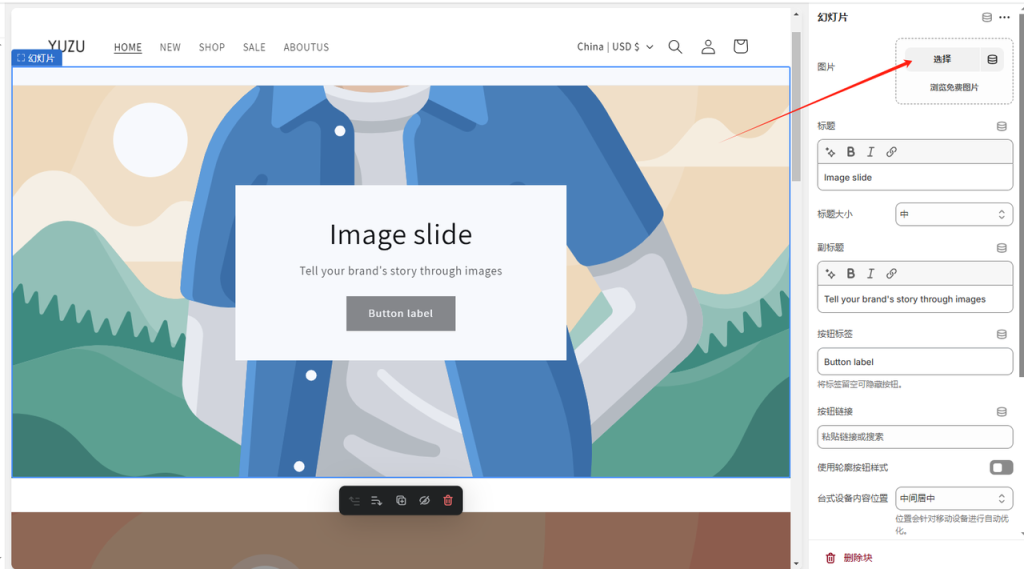Open the account profile icon in header
Screen dimensions: 1024x569
click(x=708, y=47)
